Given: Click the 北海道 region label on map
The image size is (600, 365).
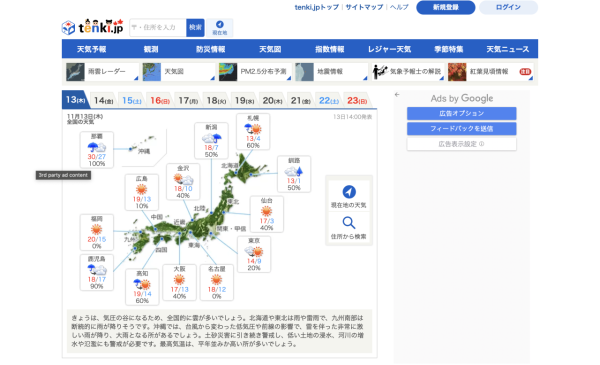Looking at the screenshot, I should coord(230,165).
